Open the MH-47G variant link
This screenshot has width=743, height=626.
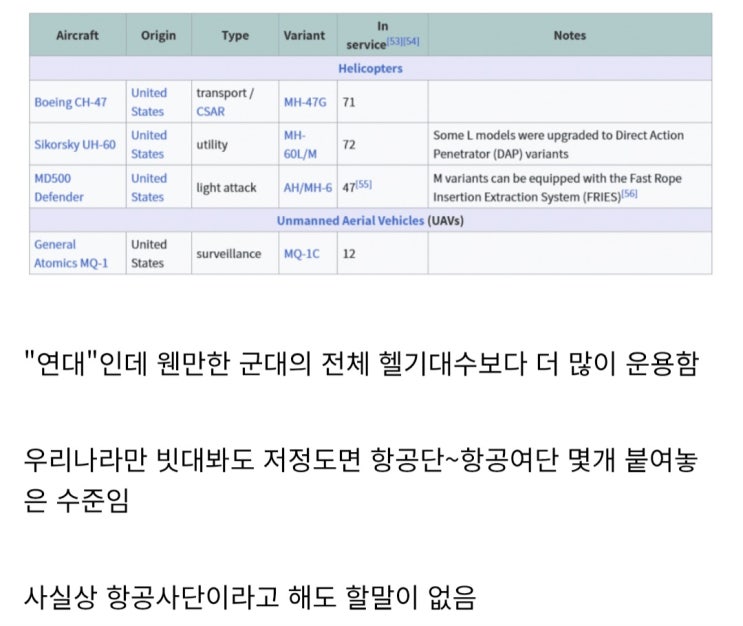(x=305, y=102)
